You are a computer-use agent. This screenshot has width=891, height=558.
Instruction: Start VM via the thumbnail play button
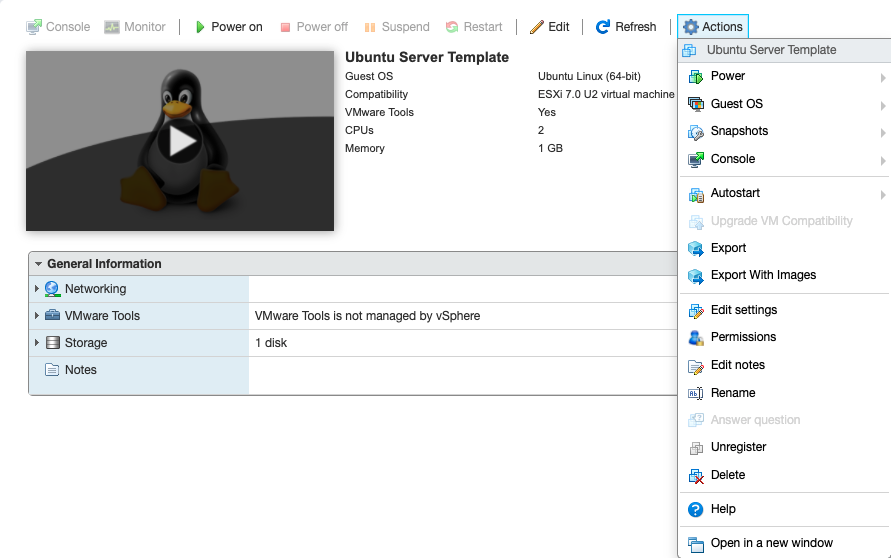point(180,141)
